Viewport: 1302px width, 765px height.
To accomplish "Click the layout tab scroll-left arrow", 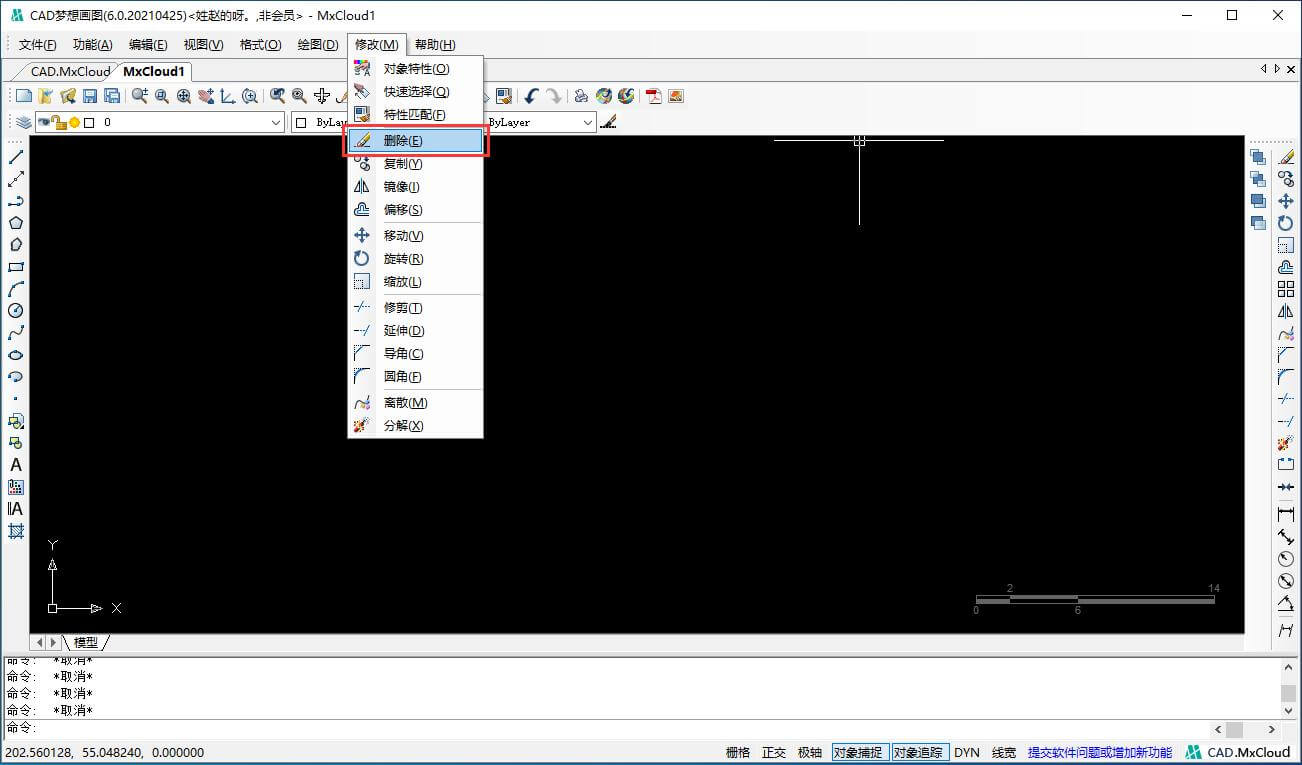I will coord(40,642).
